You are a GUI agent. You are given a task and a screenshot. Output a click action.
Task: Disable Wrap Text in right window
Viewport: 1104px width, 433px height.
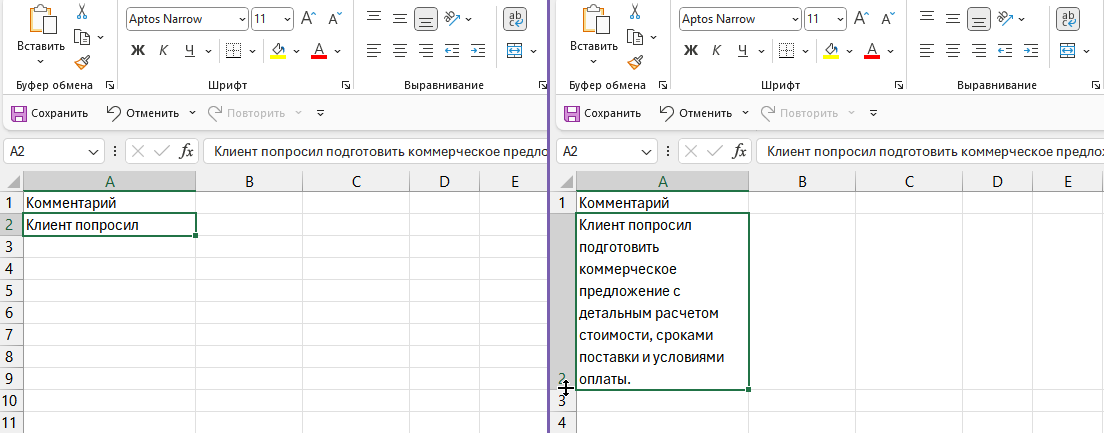[x=1067, y=19]
